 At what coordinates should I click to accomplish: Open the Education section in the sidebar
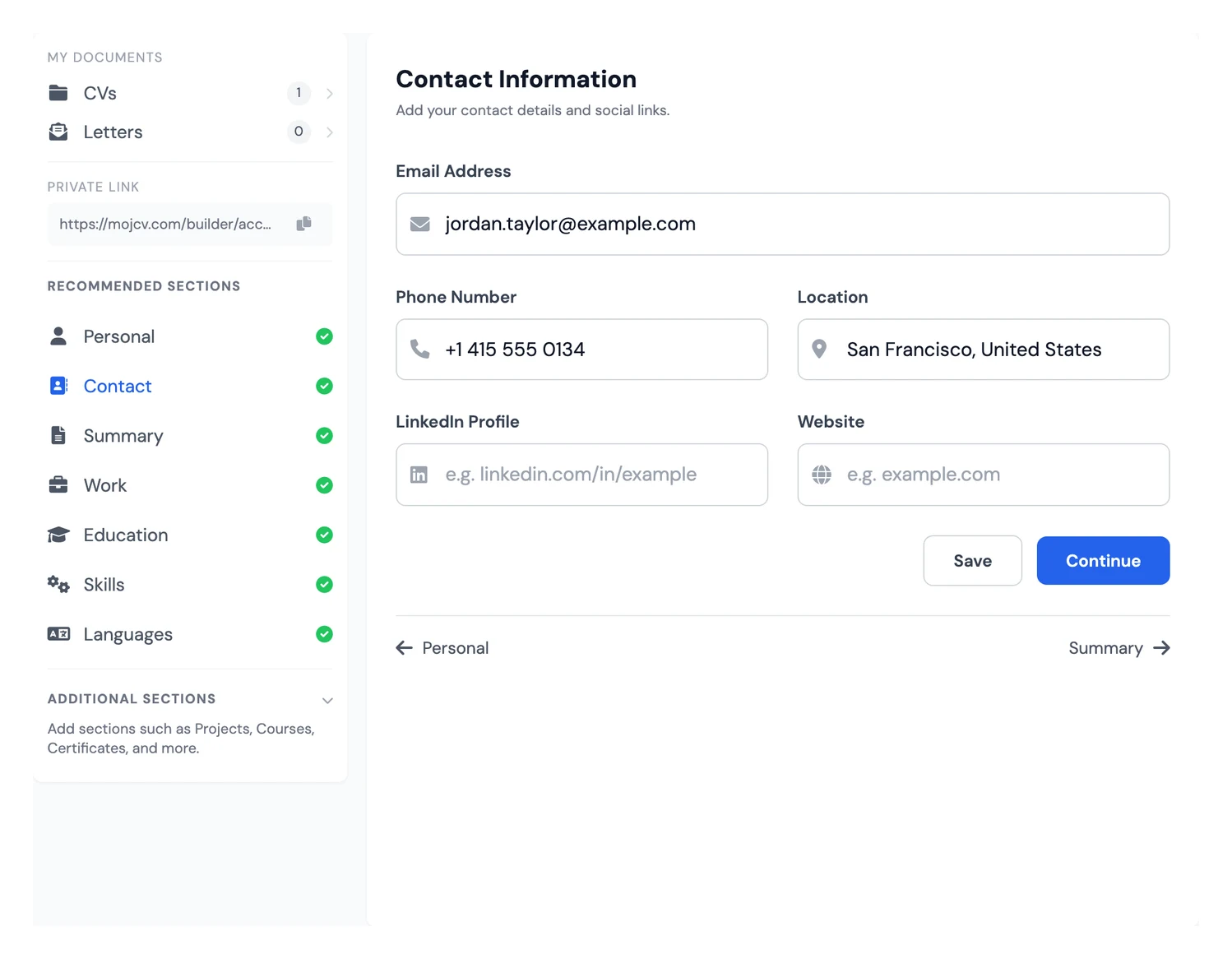(x=190, y=535)
